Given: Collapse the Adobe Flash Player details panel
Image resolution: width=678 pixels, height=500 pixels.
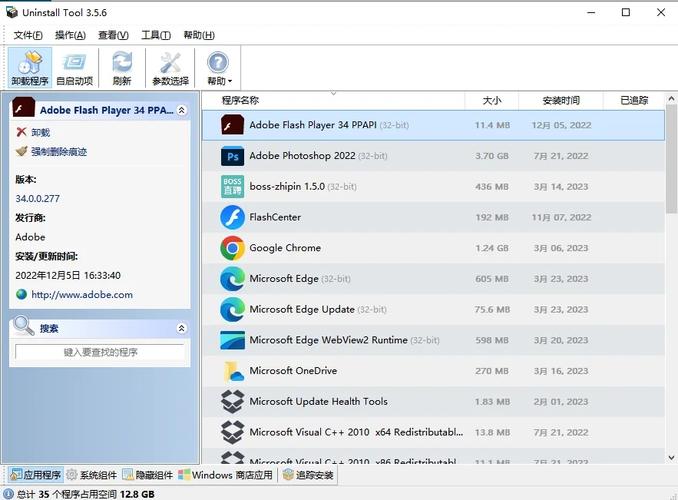Looking at the screenshot, I should click(182, 110).
